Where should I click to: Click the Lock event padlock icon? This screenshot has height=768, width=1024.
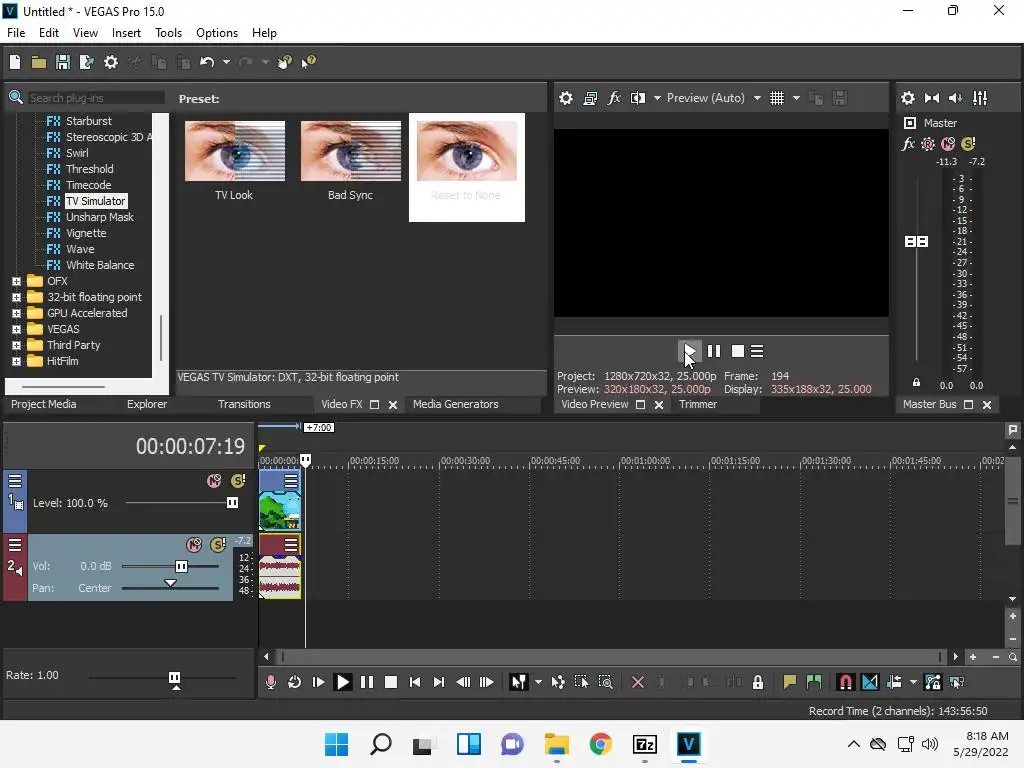point(758,682)
